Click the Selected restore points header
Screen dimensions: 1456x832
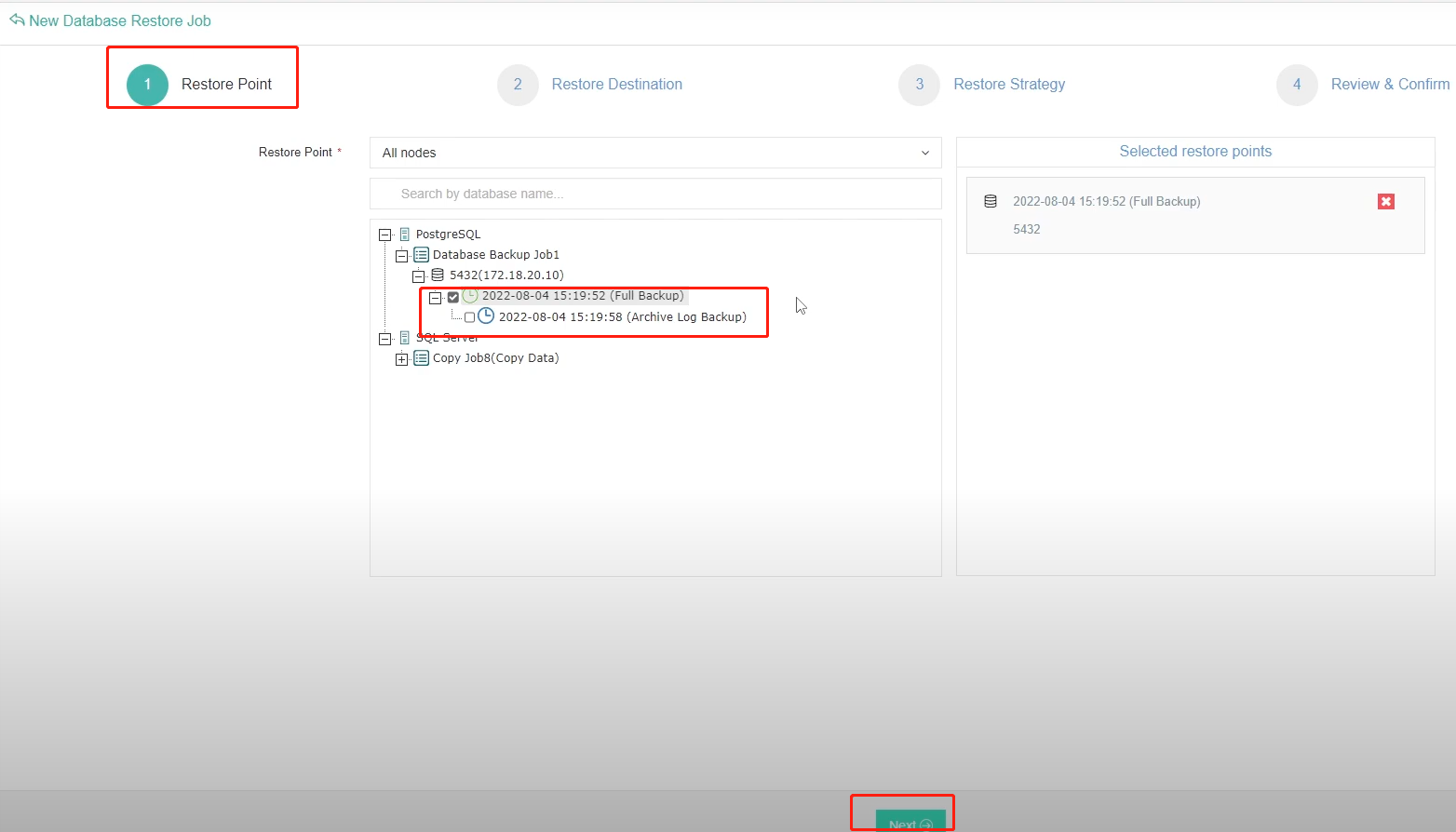tap(1195, 152)
